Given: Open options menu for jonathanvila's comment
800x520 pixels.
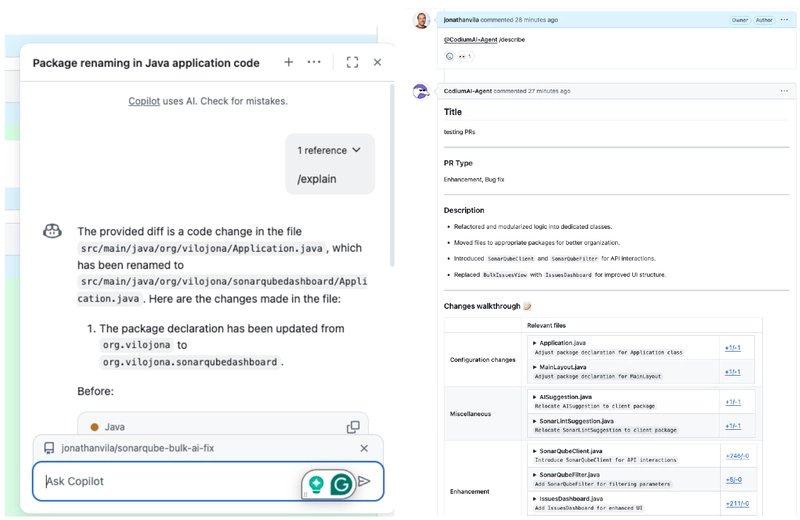Looking at the screenshot, I should [784, 20].
